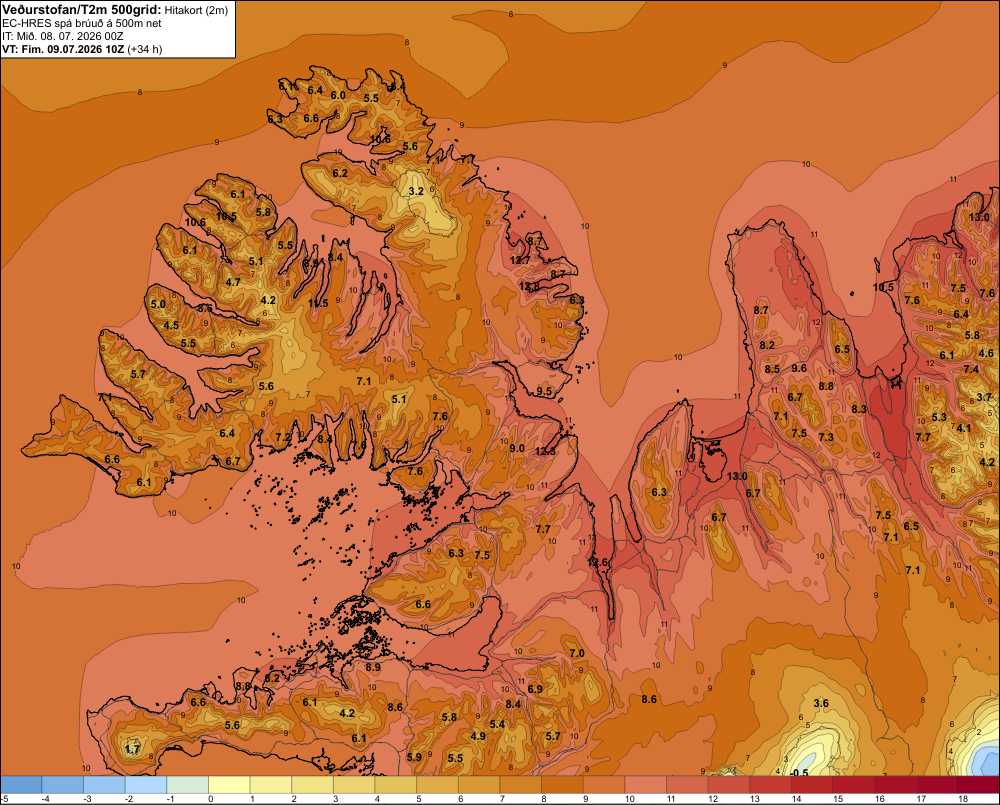
Task: Click the 3.6 temperature label near the glacier
Action: [821, 704]
